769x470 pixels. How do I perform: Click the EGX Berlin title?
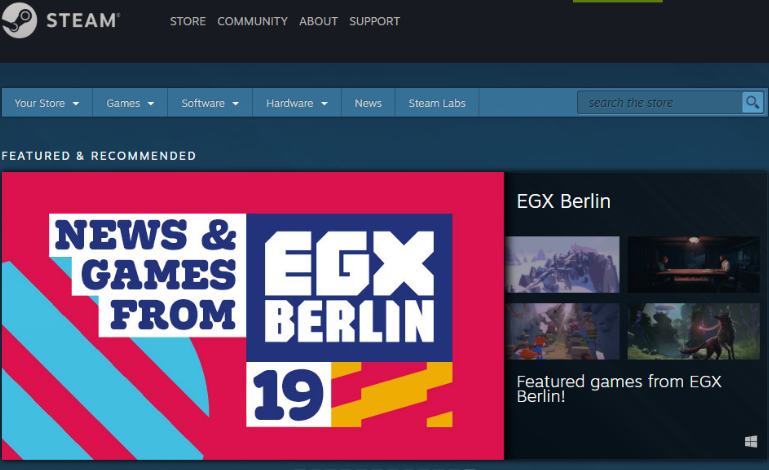[564, 201]
